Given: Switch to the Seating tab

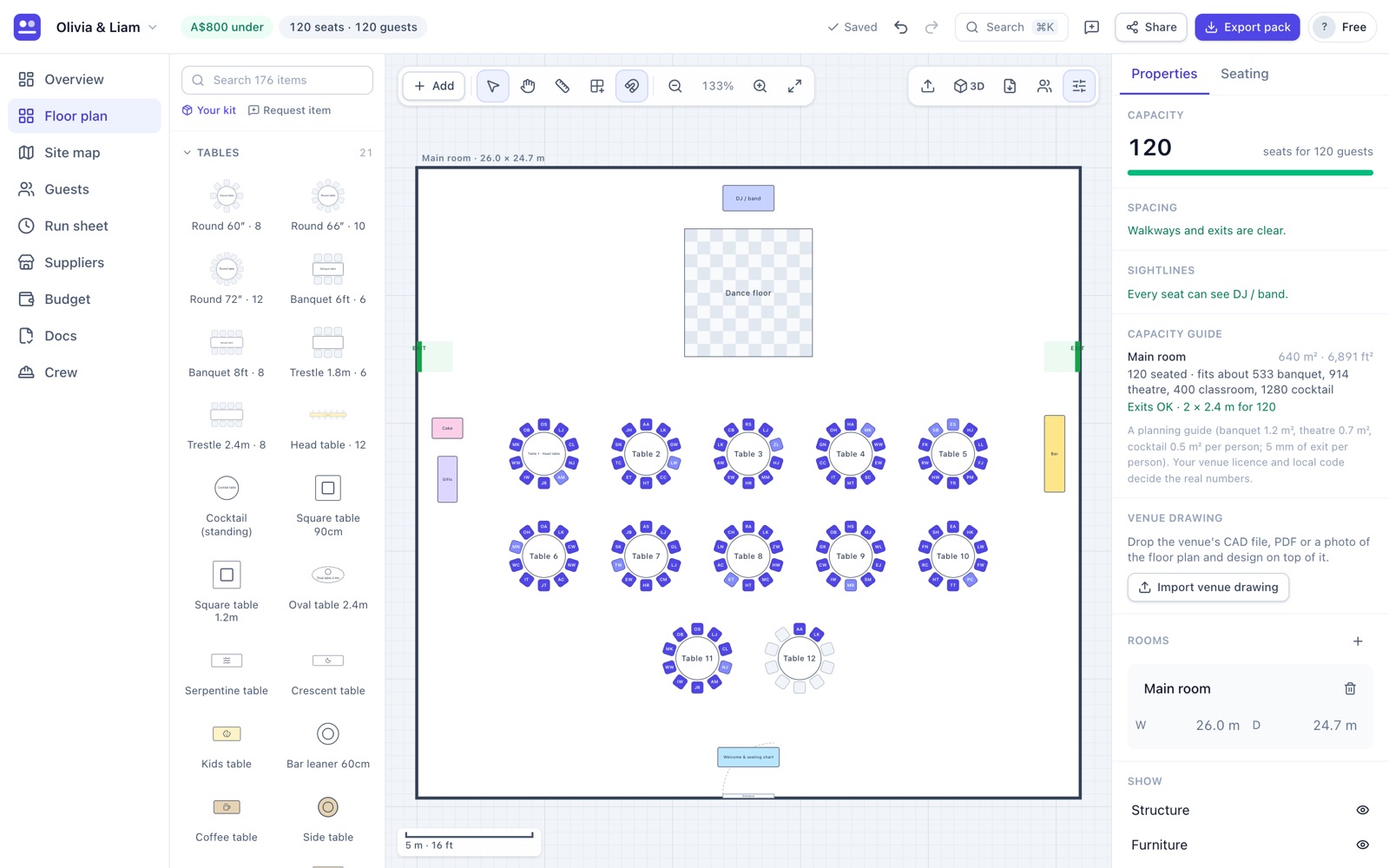Looking at the screenshot, I should [1244, 74].
